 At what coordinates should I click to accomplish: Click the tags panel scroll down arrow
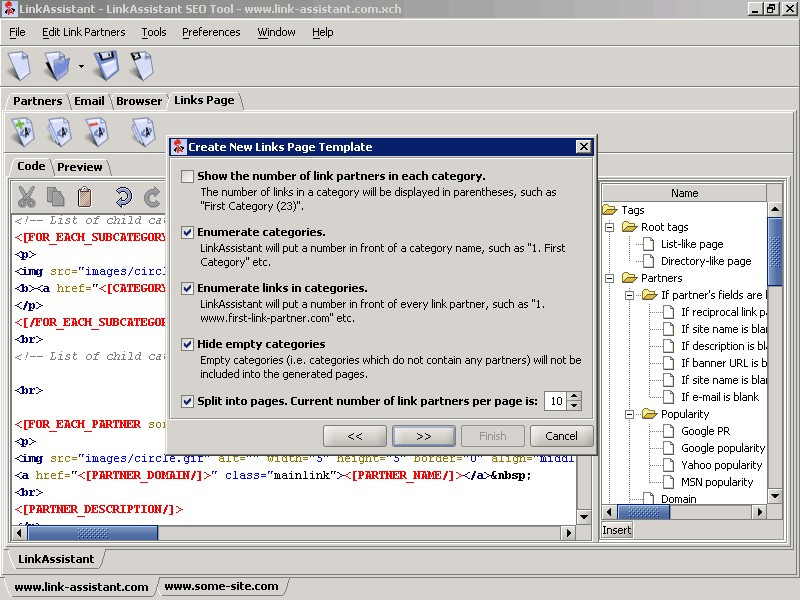pyautogui.click(x=774, y=496)
